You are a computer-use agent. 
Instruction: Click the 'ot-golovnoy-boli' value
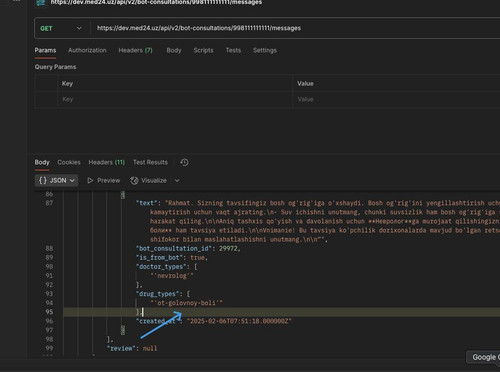tap(186, 303)
